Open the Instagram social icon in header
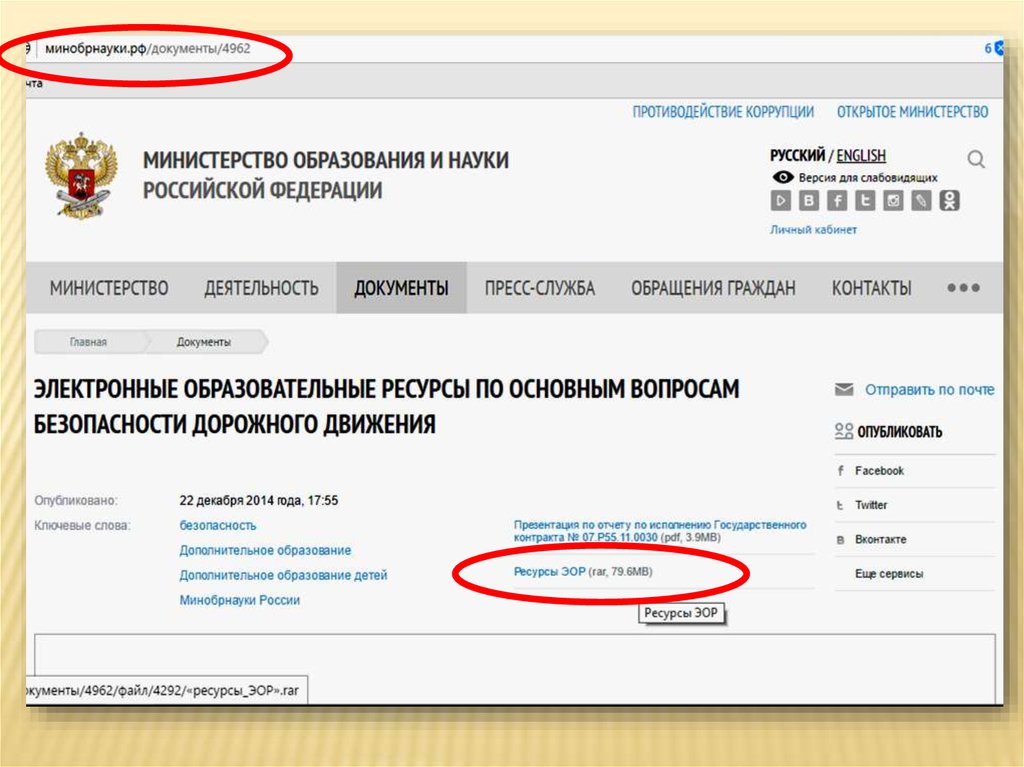This screenshot has height=767, width=1024. coord(893,200)
